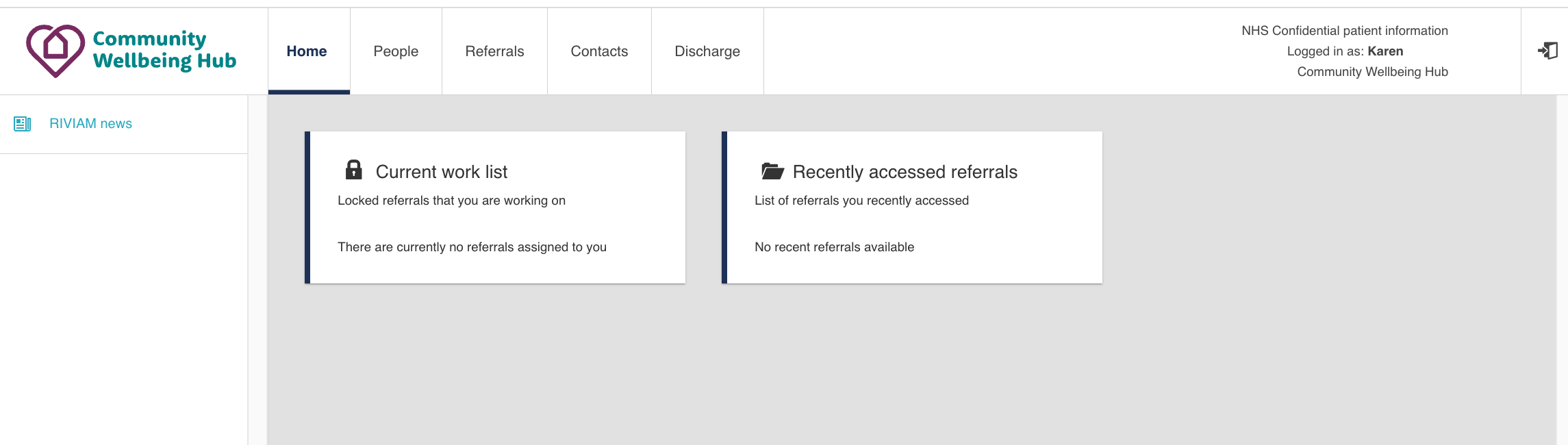Switch to the Referrals tab
1568x445 pixels.
(494, 51)
